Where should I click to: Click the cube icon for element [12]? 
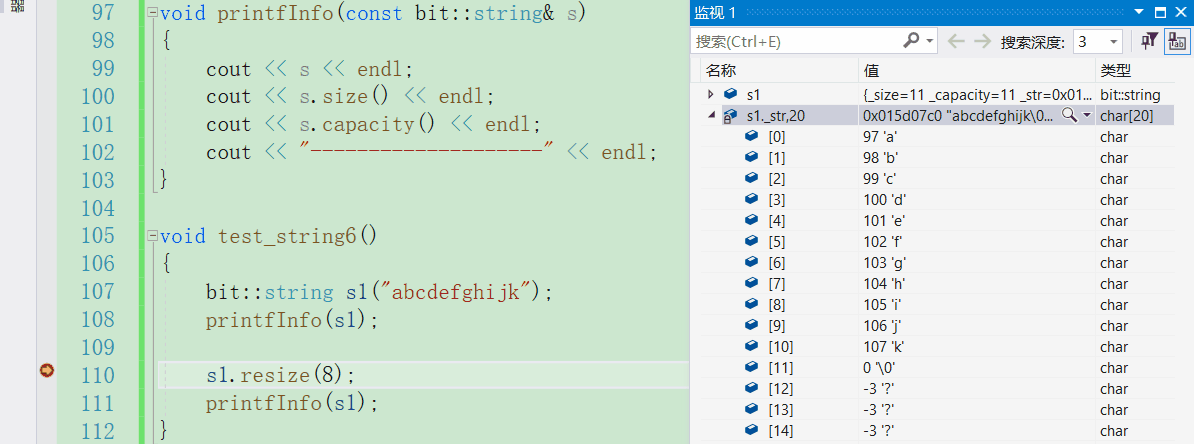(x=752, y=389)
